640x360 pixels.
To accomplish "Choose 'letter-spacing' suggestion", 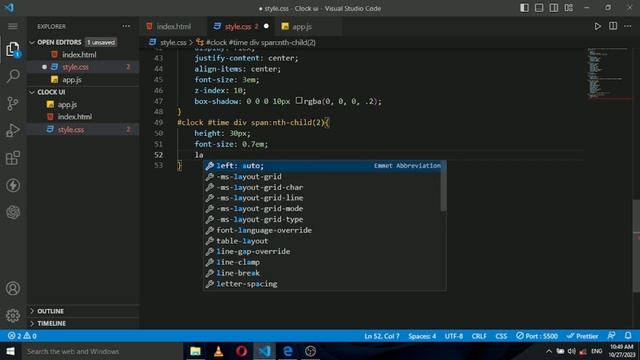I will [322, 284].
